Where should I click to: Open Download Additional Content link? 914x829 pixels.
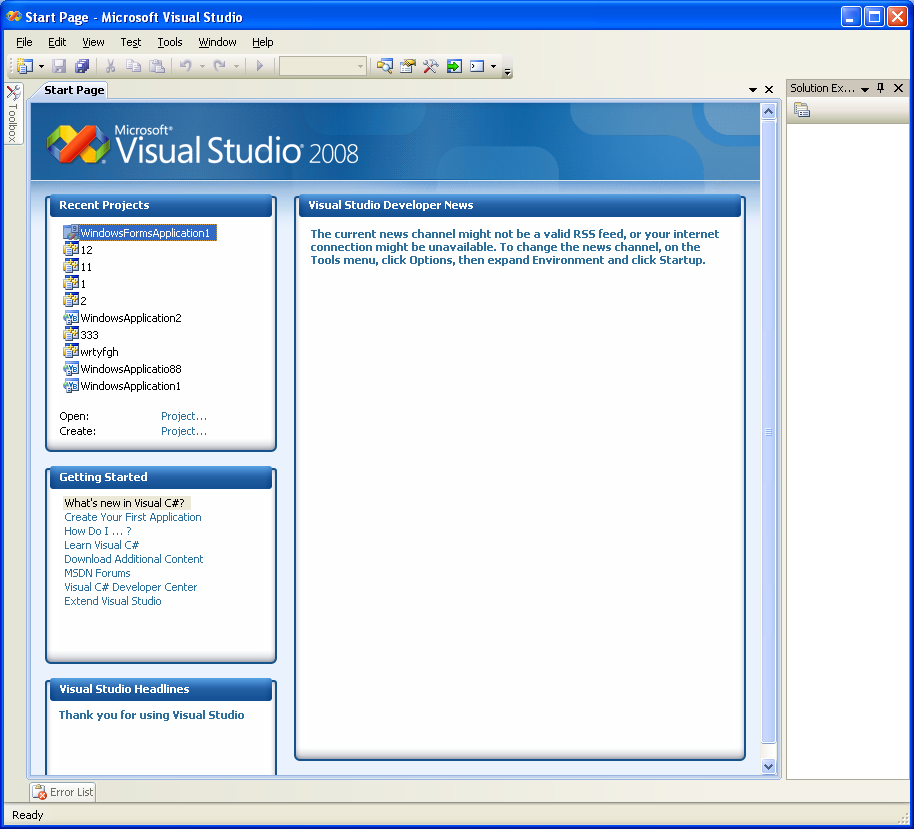click(133, 559)
